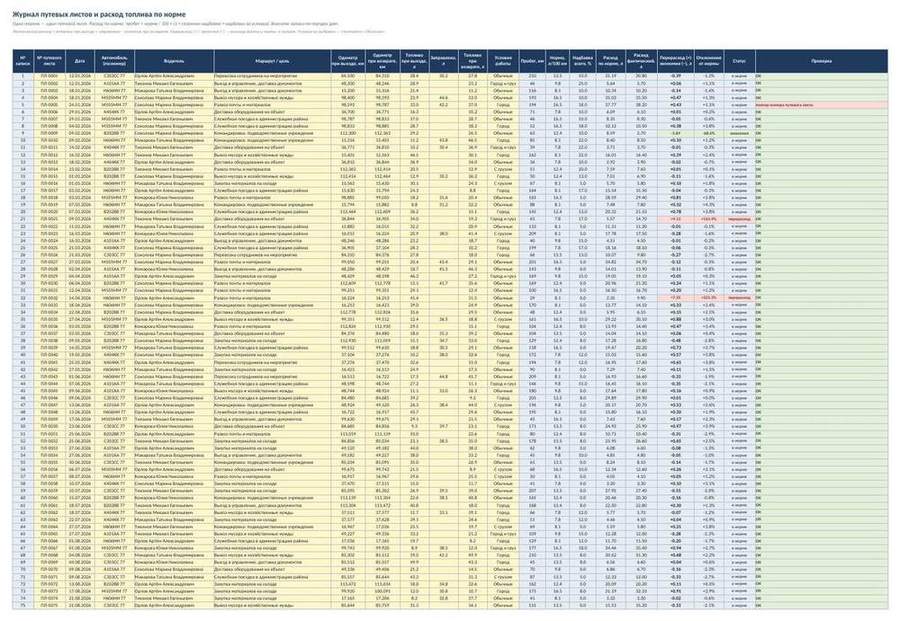Select waybill cell 'ПЛ-0009'
The height and width of the screenshot is (621, 900).
(49, 133)
